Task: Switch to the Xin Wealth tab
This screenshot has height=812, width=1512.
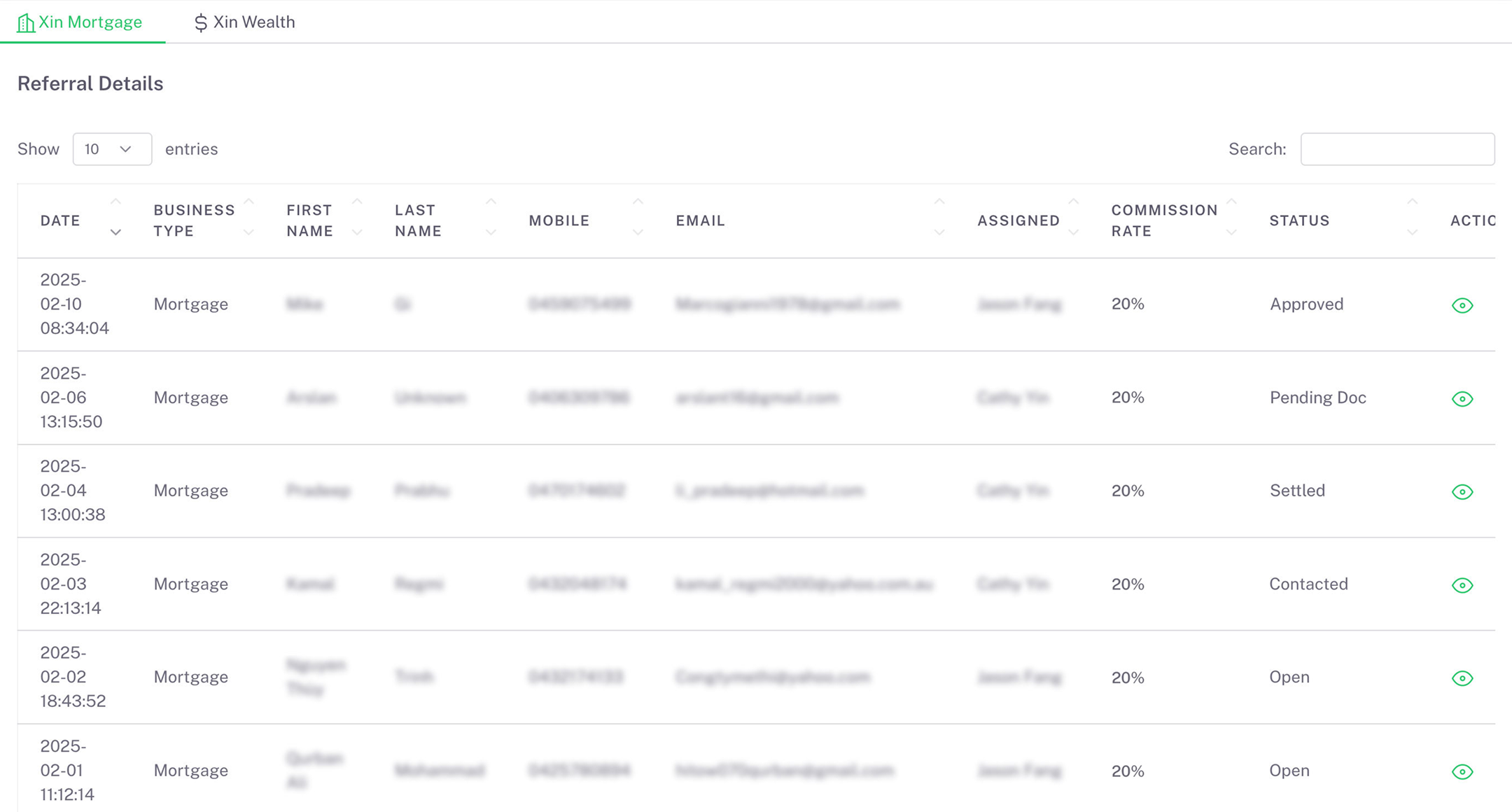Action: coord(244,22)
